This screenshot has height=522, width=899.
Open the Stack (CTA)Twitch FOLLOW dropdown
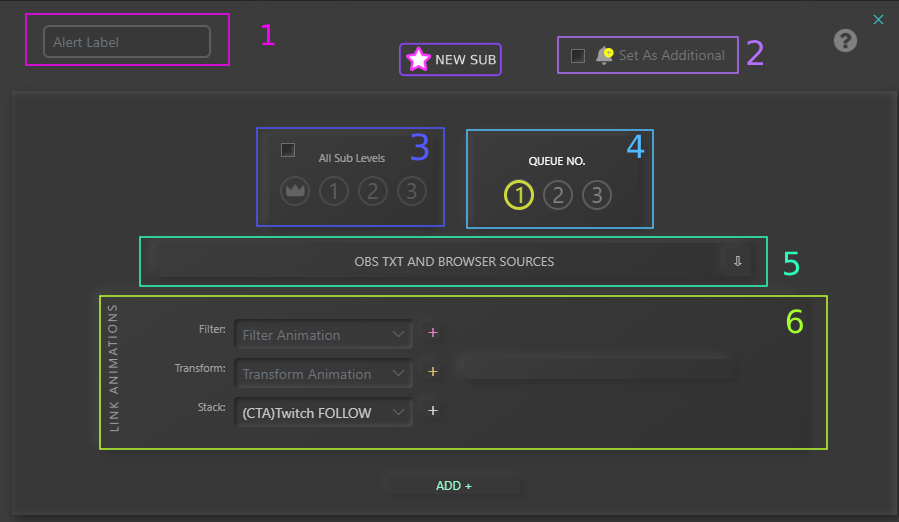pyautogui.click(x=323, y=412)
